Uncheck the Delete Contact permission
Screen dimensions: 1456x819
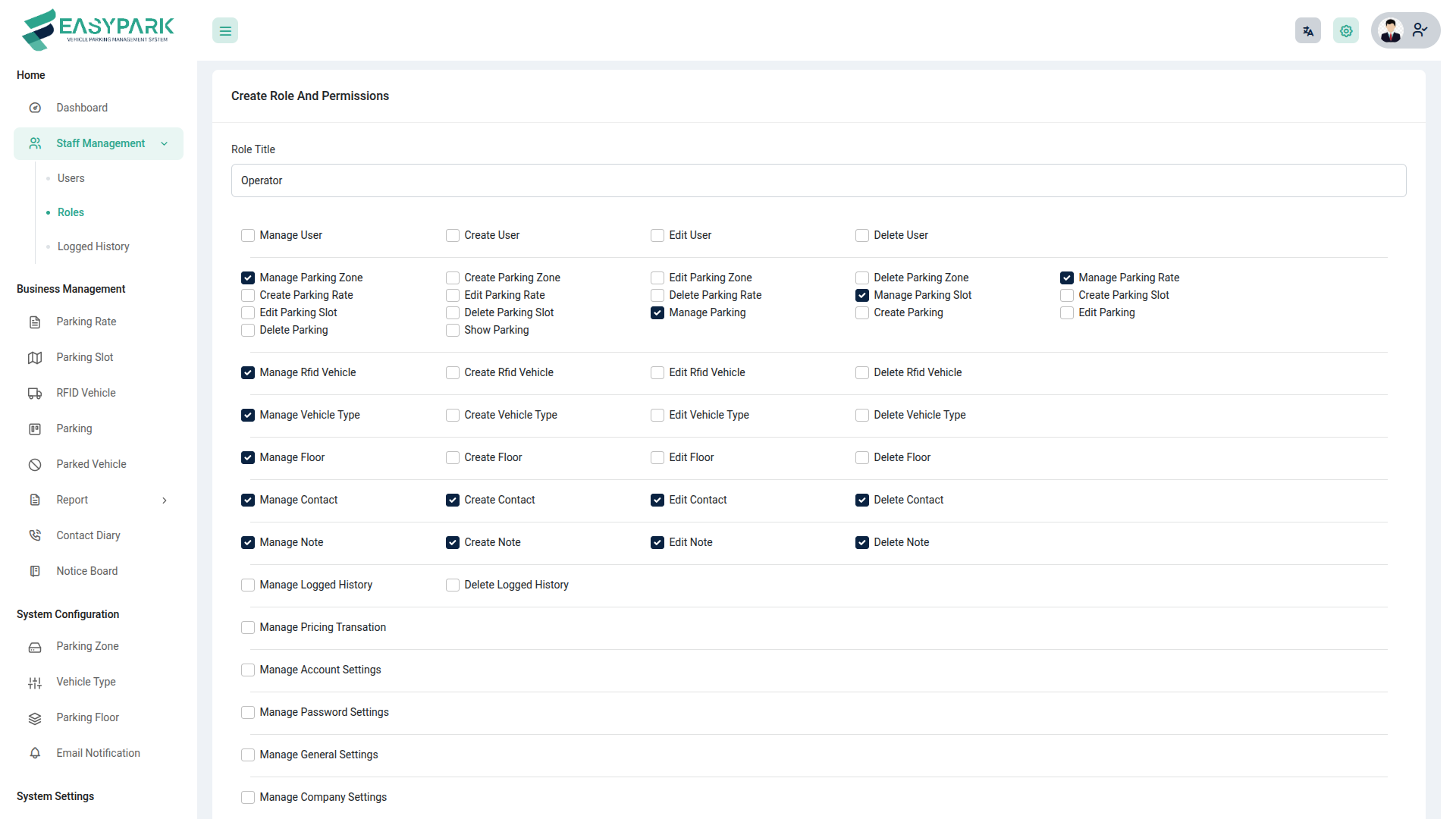[862, 500]
